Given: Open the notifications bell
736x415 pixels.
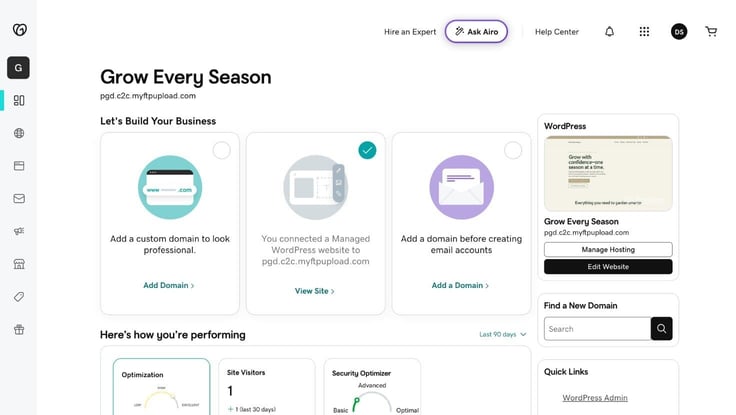Looking at the screenshot, I should [609, 31].
